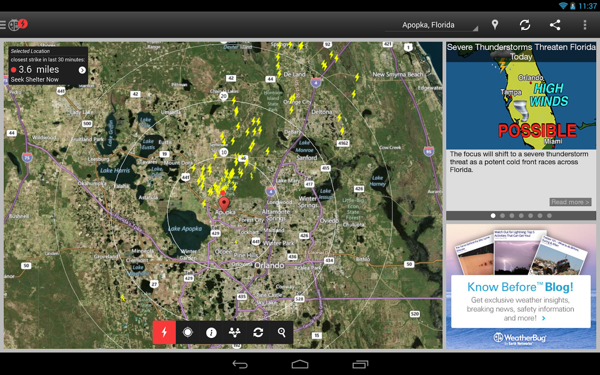Expand closest strike details arrow
Image resolution: width=600 pixels, height=375 pixels.
[82, 70]
